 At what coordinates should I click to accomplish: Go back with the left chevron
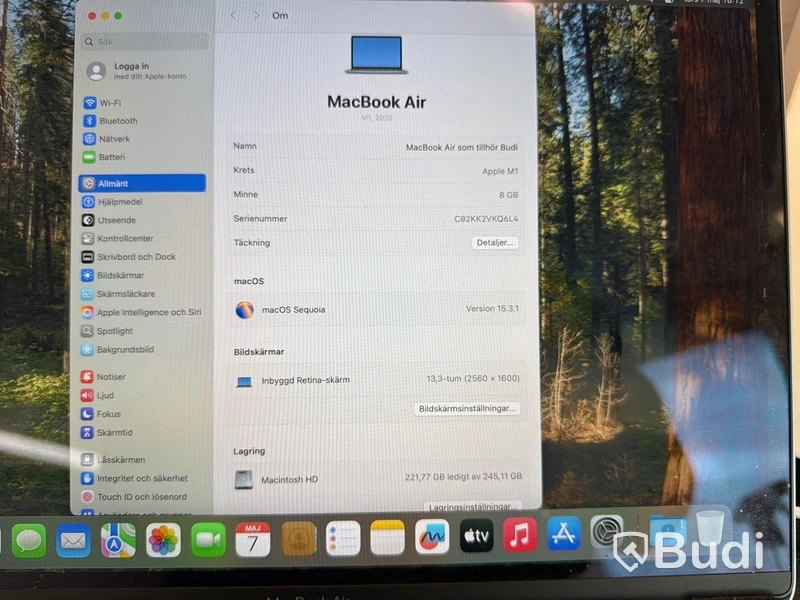tap(234, 16)
